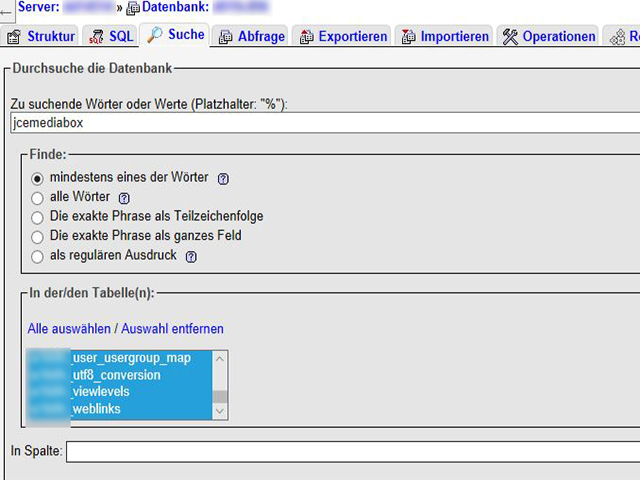Click the Importieren icon
This screenshot has width=640, height=480.
(409, 37)
